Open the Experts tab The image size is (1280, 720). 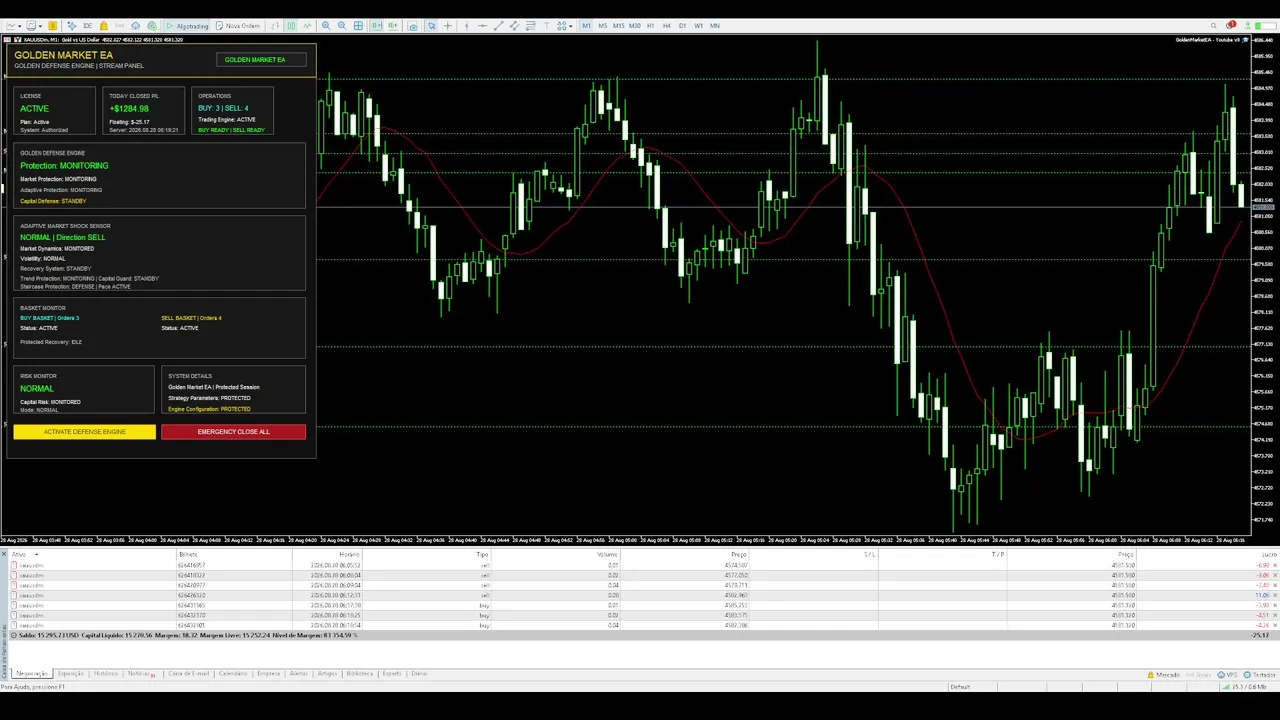(392, 674)
